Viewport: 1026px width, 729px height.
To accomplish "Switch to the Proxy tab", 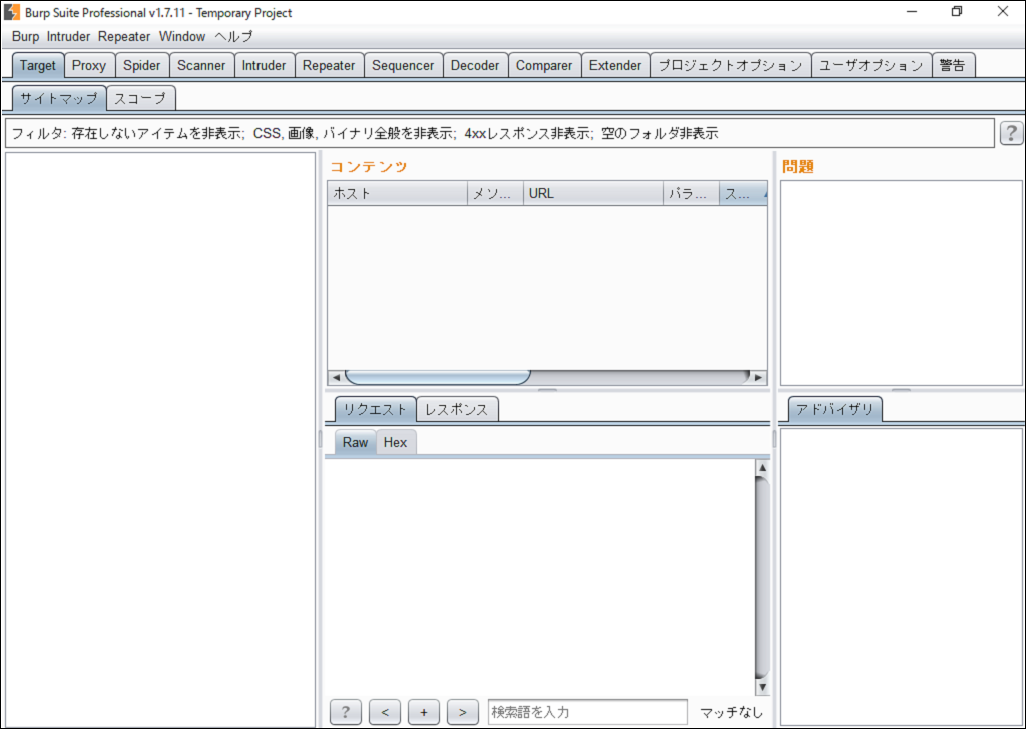I will click(89, 65).
